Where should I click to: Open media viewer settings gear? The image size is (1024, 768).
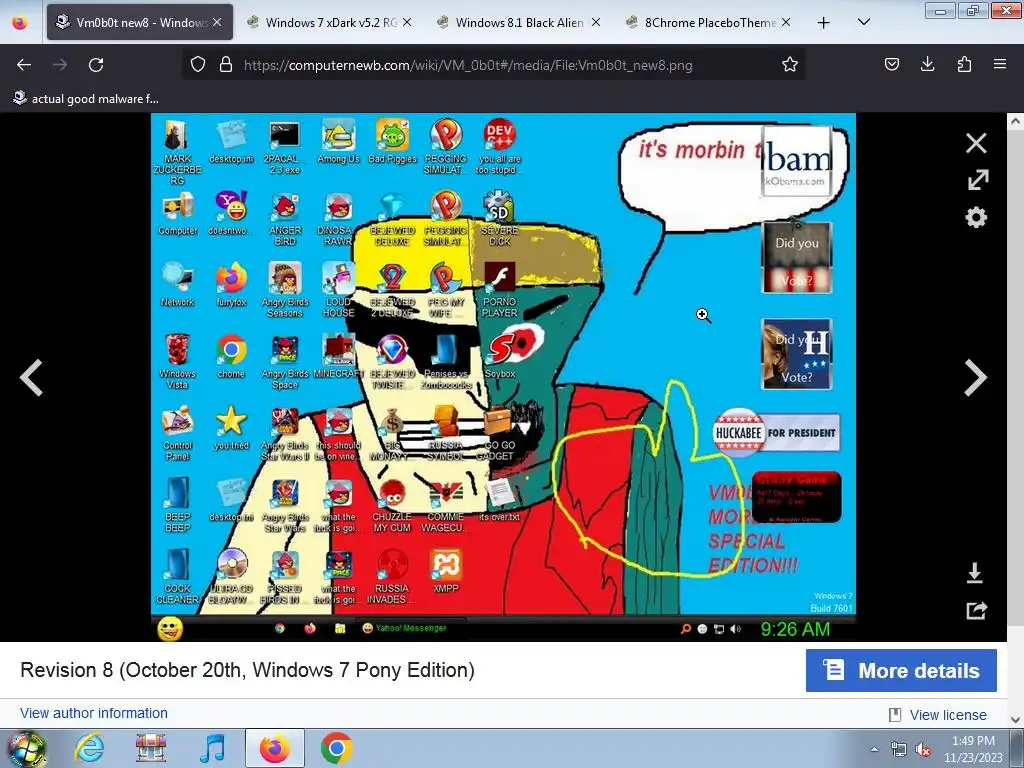coord(976,217)
